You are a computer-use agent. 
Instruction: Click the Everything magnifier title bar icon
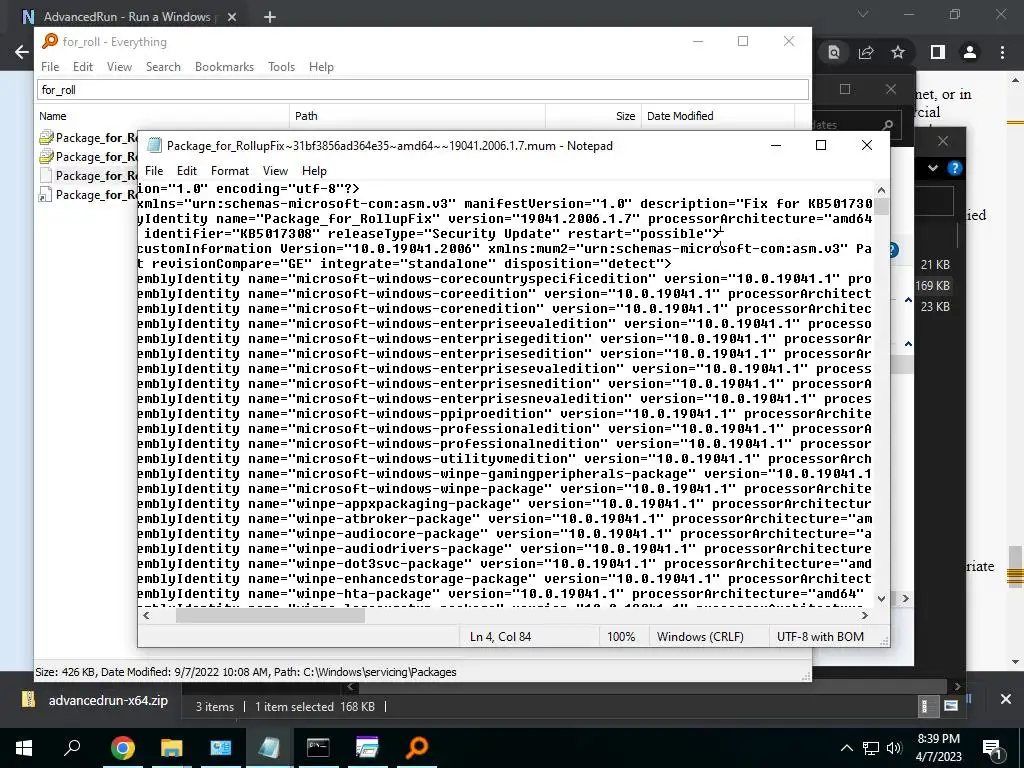tap(50, 41)
